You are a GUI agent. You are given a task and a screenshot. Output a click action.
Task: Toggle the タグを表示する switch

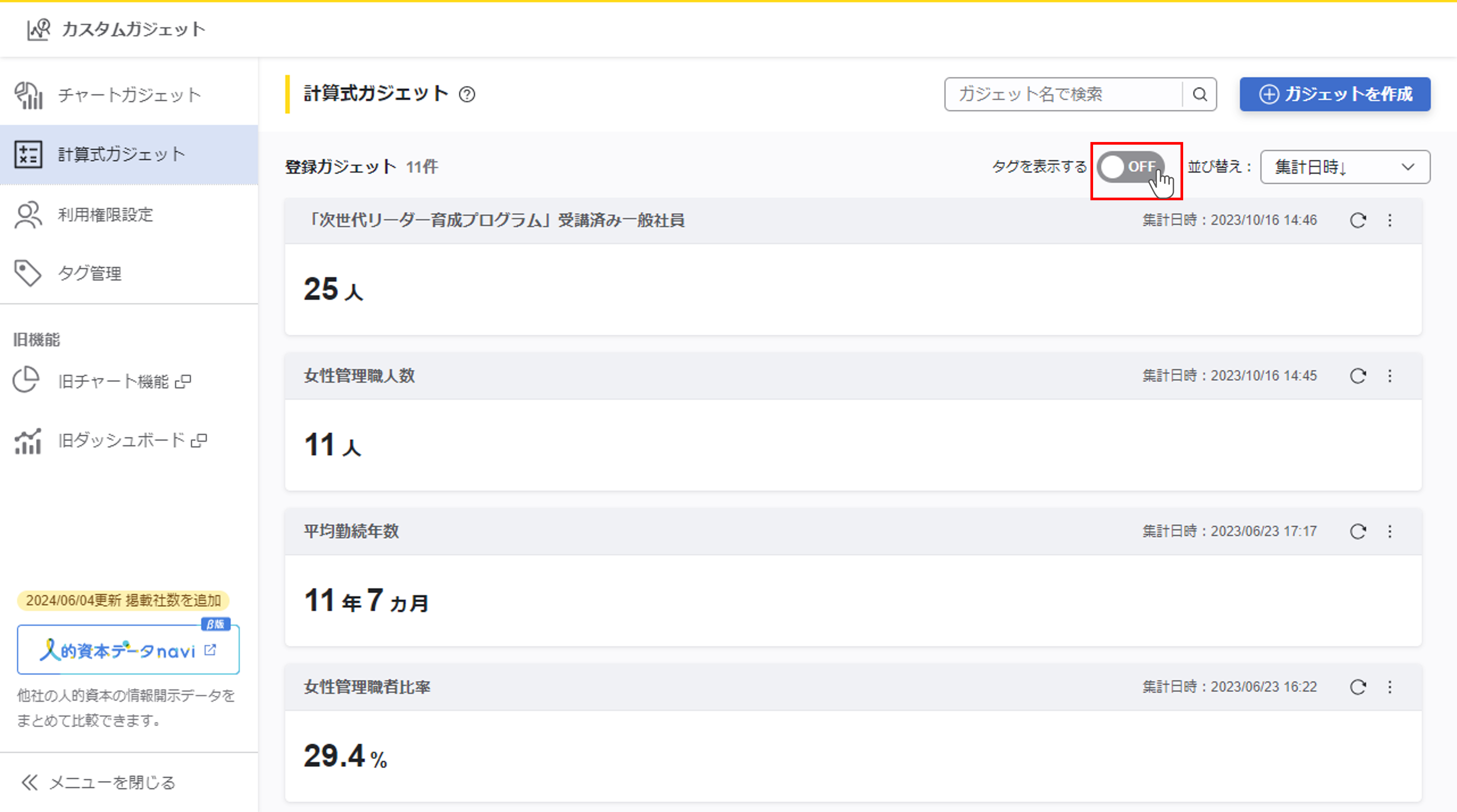[1130, 167]
